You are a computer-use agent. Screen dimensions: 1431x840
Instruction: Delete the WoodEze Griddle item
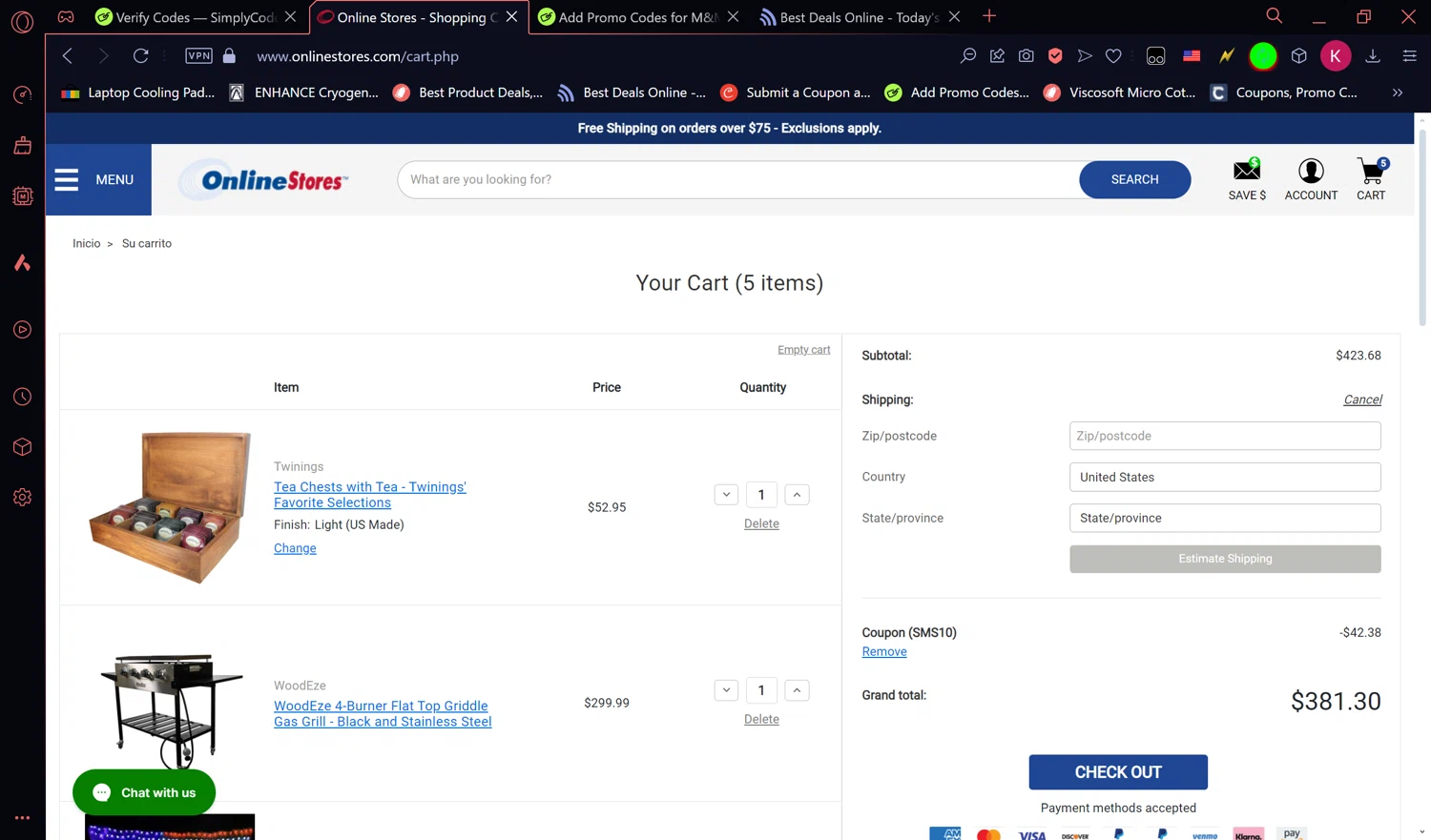pos(761,719)
